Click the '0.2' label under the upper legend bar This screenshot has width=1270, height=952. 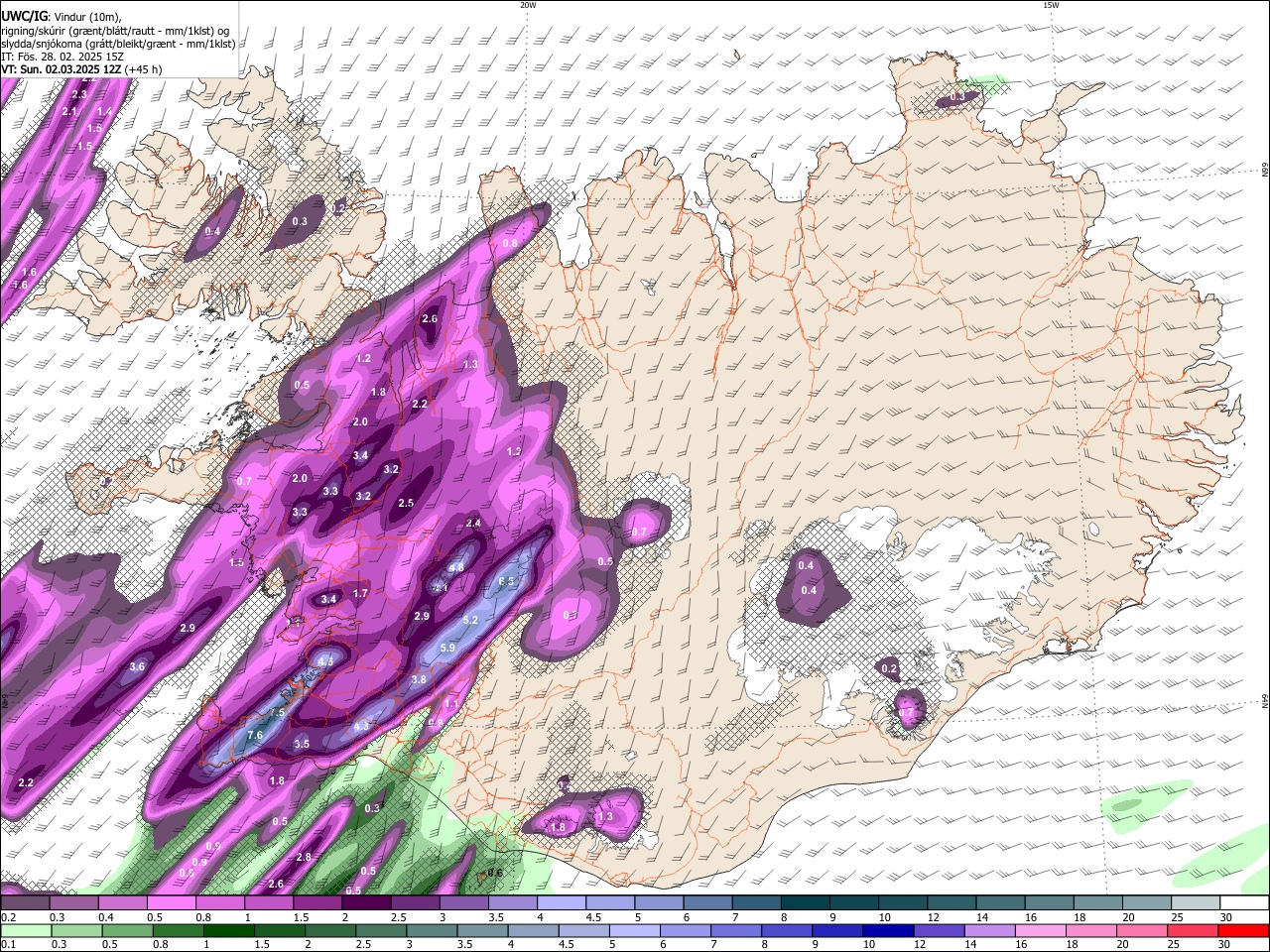(x=8, y=918)
